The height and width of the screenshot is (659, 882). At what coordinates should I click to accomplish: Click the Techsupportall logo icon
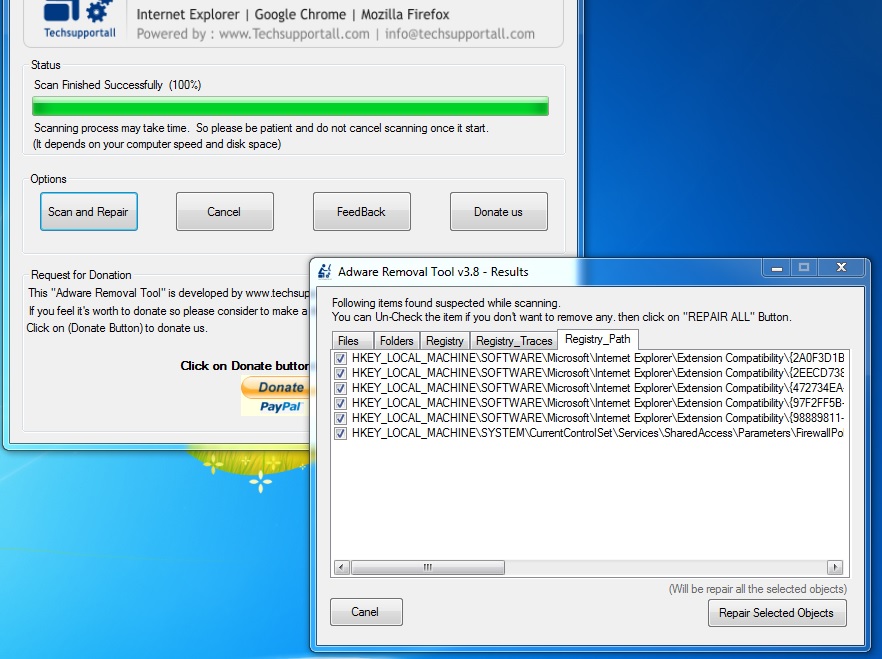tap(79, 19)
